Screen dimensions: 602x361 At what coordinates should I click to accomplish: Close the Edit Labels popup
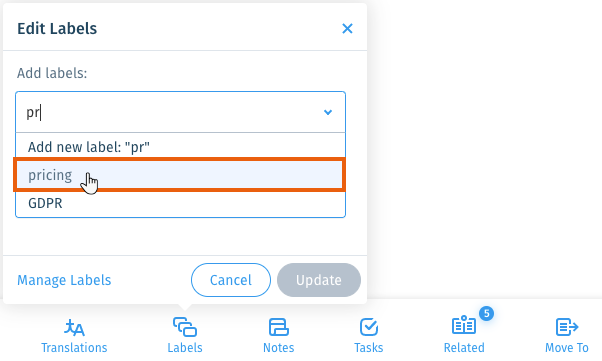(347, 28)
